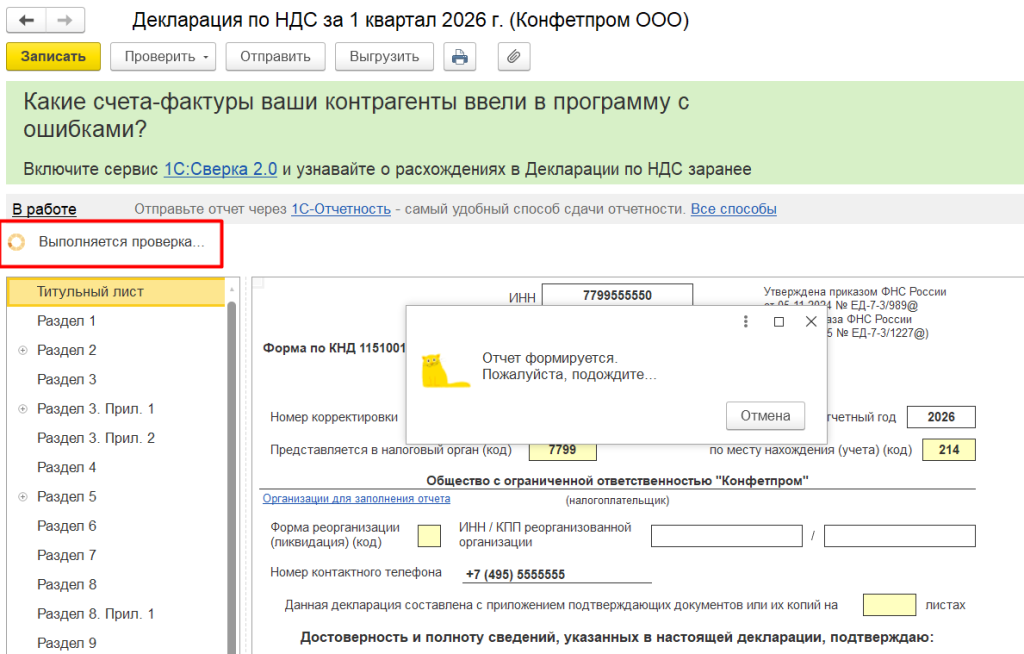The height and width of the screenshot is (654, 1024).
Task: Expand the Раздел 3. Прил. 1 node
Action: [x=22, y=409]
